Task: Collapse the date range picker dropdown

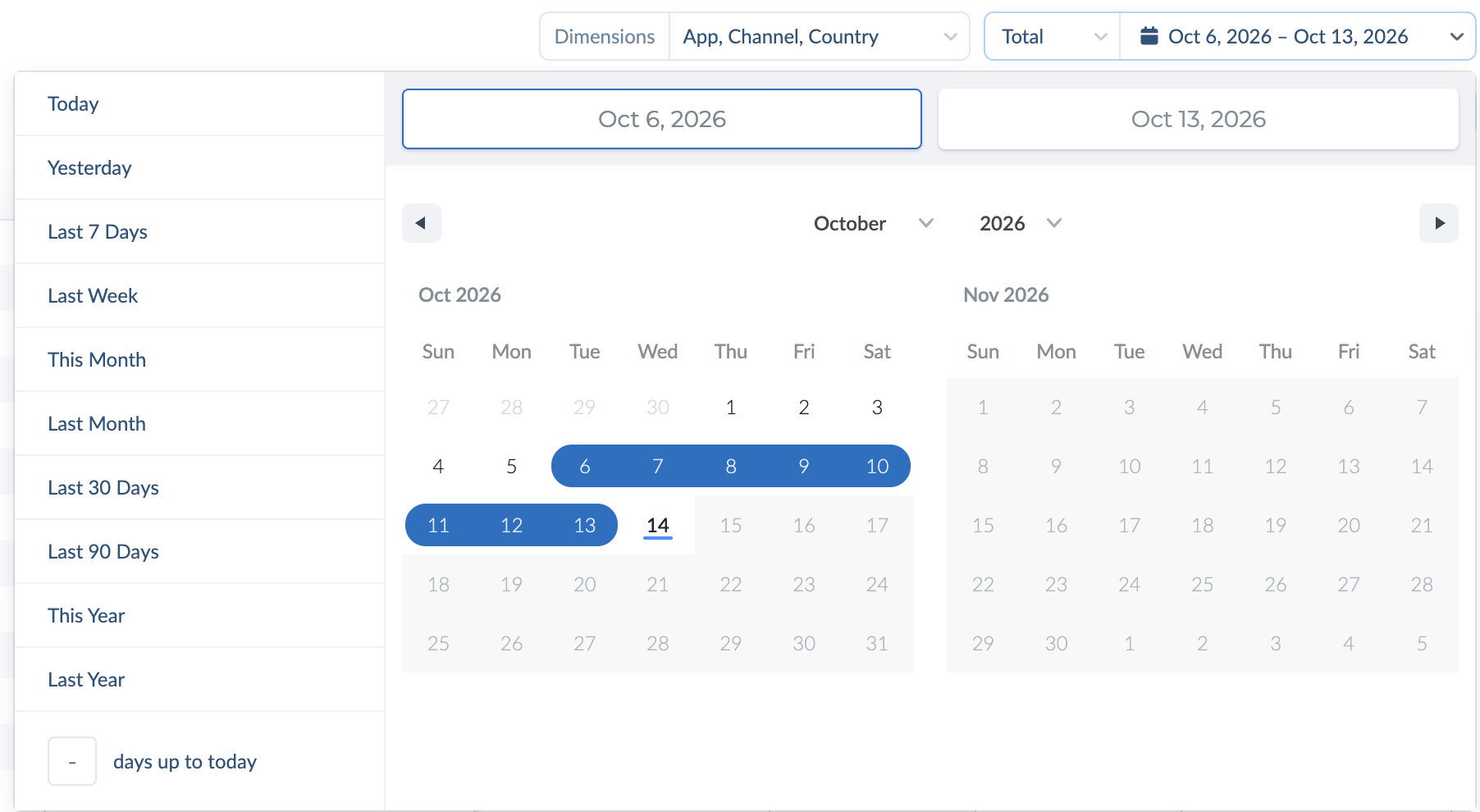Action: (x=1457, y=36)
